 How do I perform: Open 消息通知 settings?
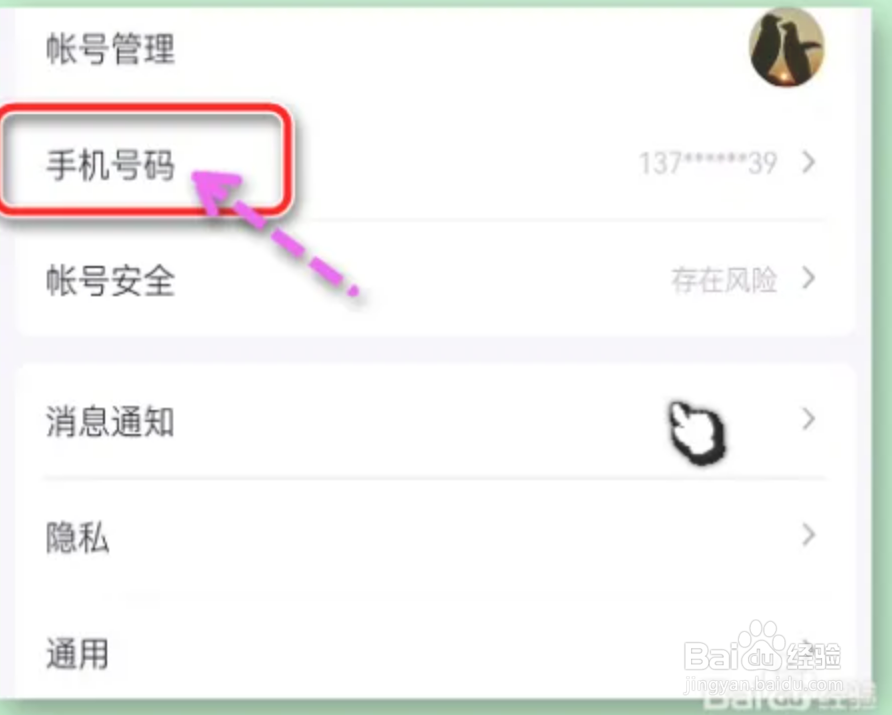[435, 421]
